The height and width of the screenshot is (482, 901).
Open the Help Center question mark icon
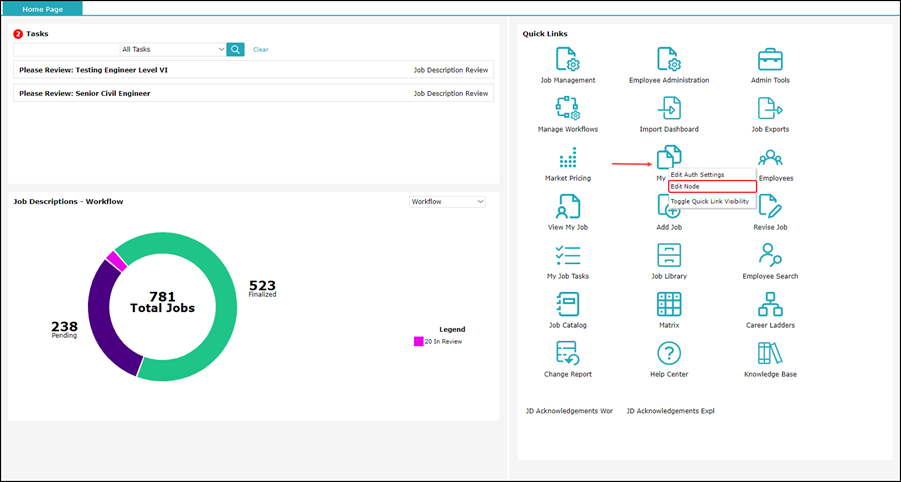pos(668,353)
